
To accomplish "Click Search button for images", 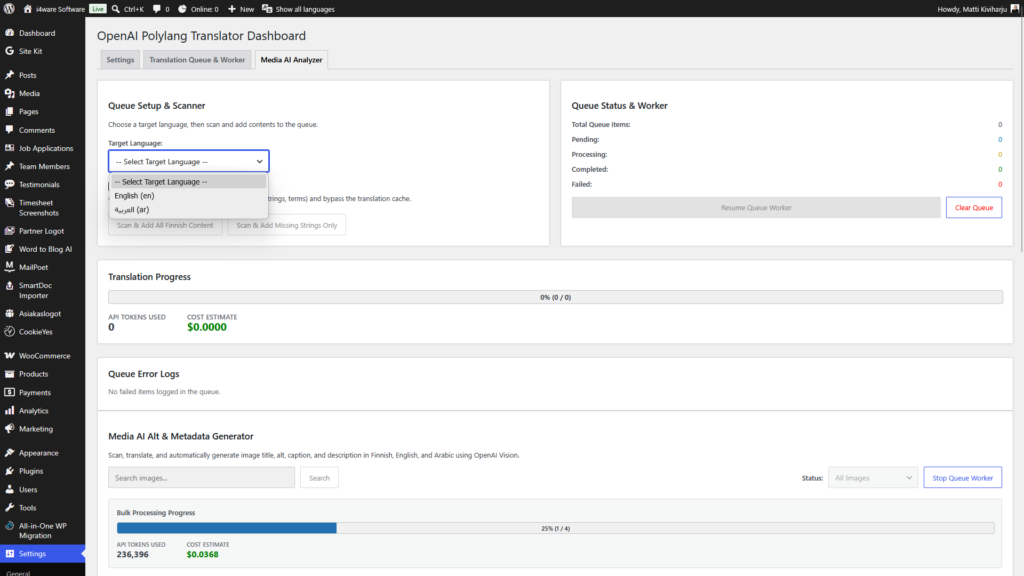I will pyautogui.click(x=319, y=477).
